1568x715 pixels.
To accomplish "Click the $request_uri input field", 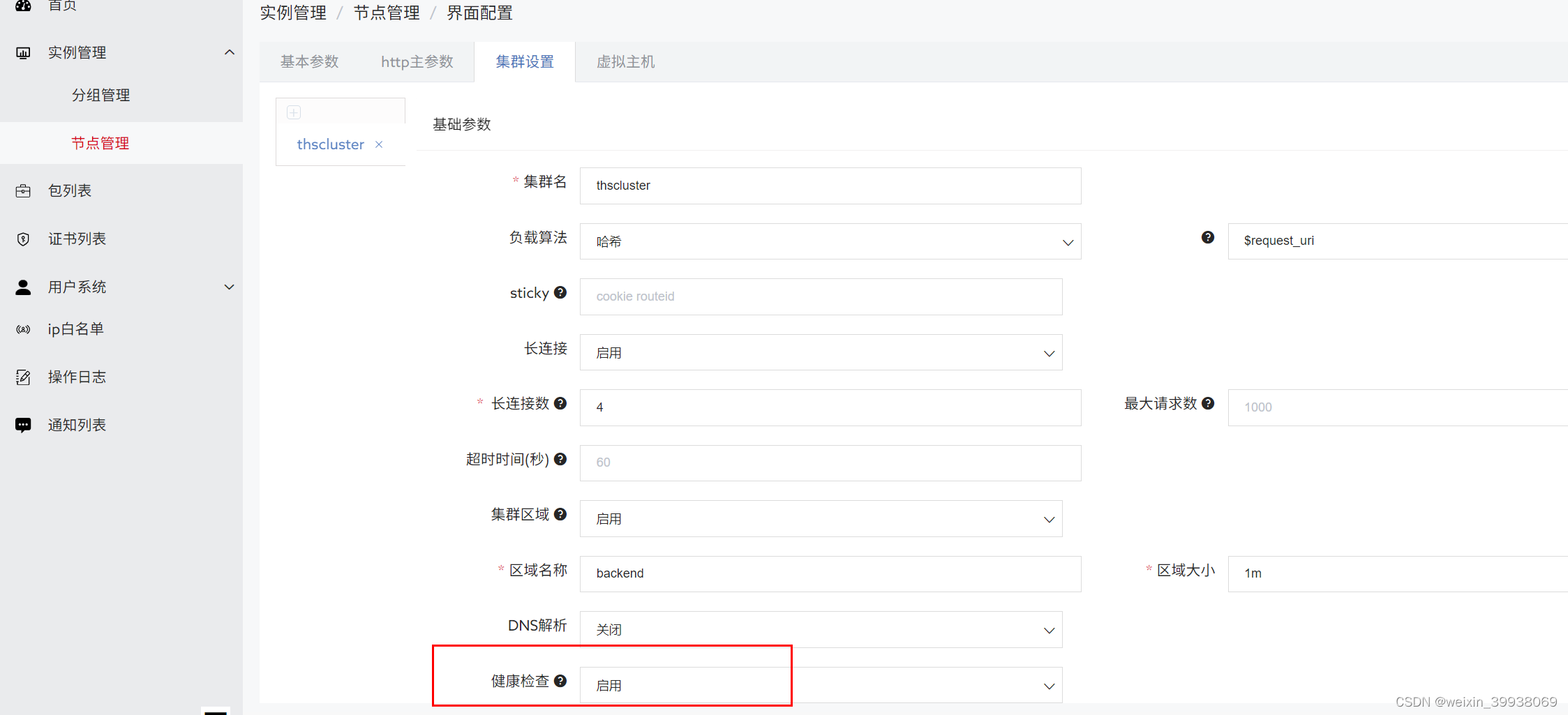I will pyautogui.click(x=1398, y=241).
